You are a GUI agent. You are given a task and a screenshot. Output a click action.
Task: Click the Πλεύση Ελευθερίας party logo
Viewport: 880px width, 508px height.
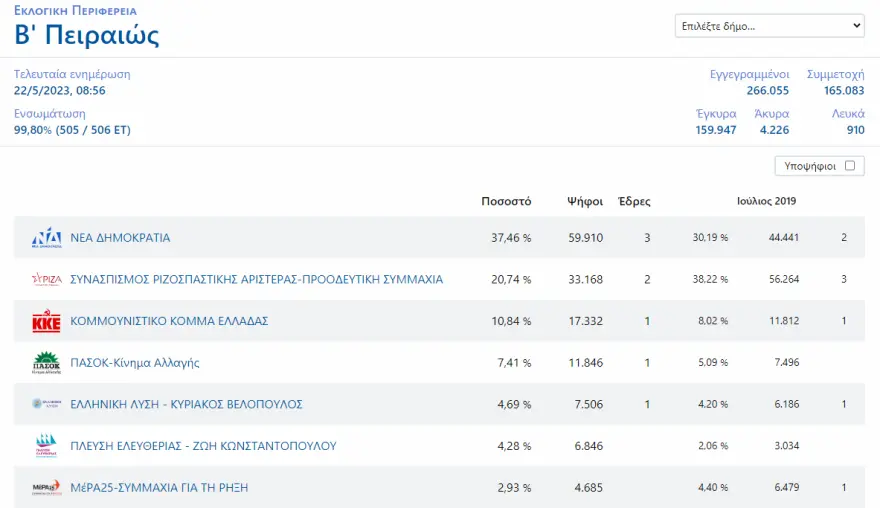[46, 446]
